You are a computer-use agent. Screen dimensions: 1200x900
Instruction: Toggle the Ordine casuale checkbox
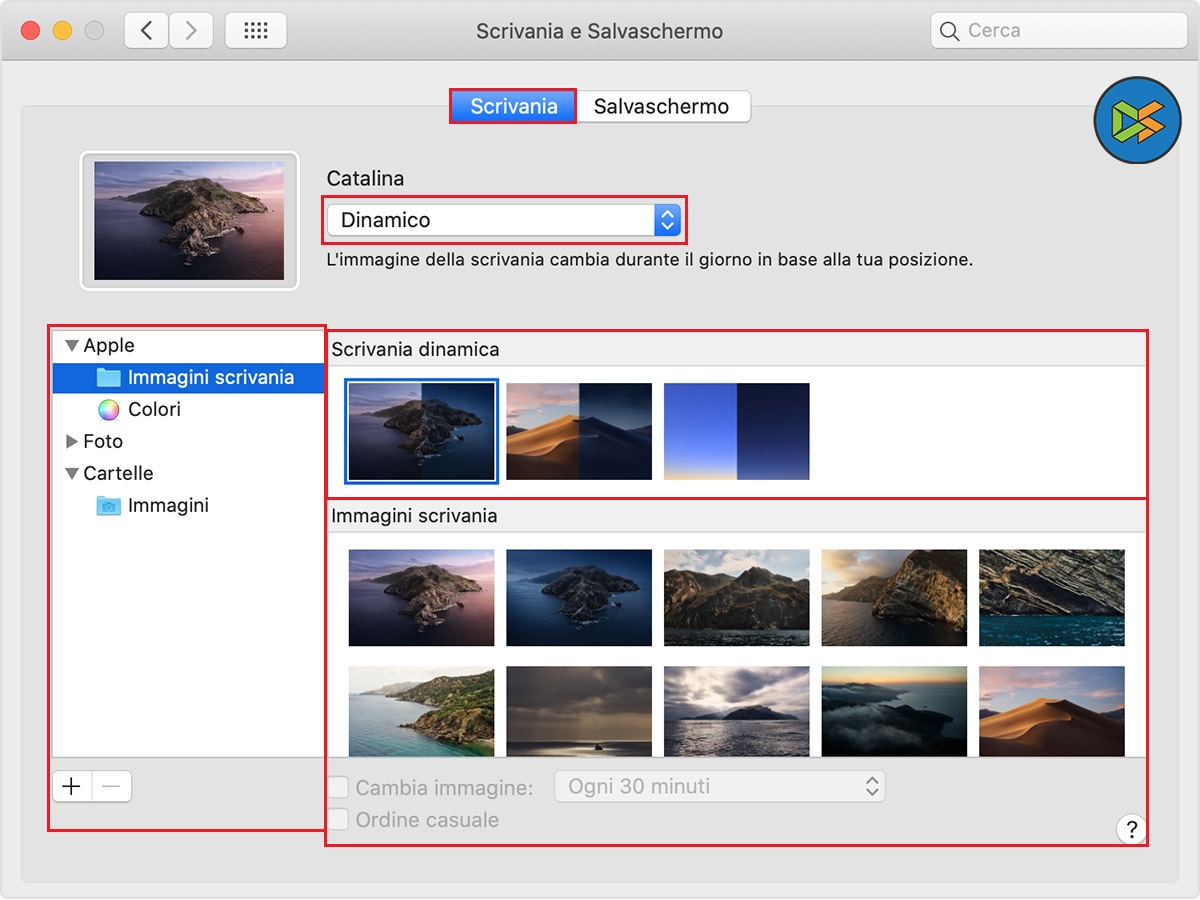click(339, 820)
